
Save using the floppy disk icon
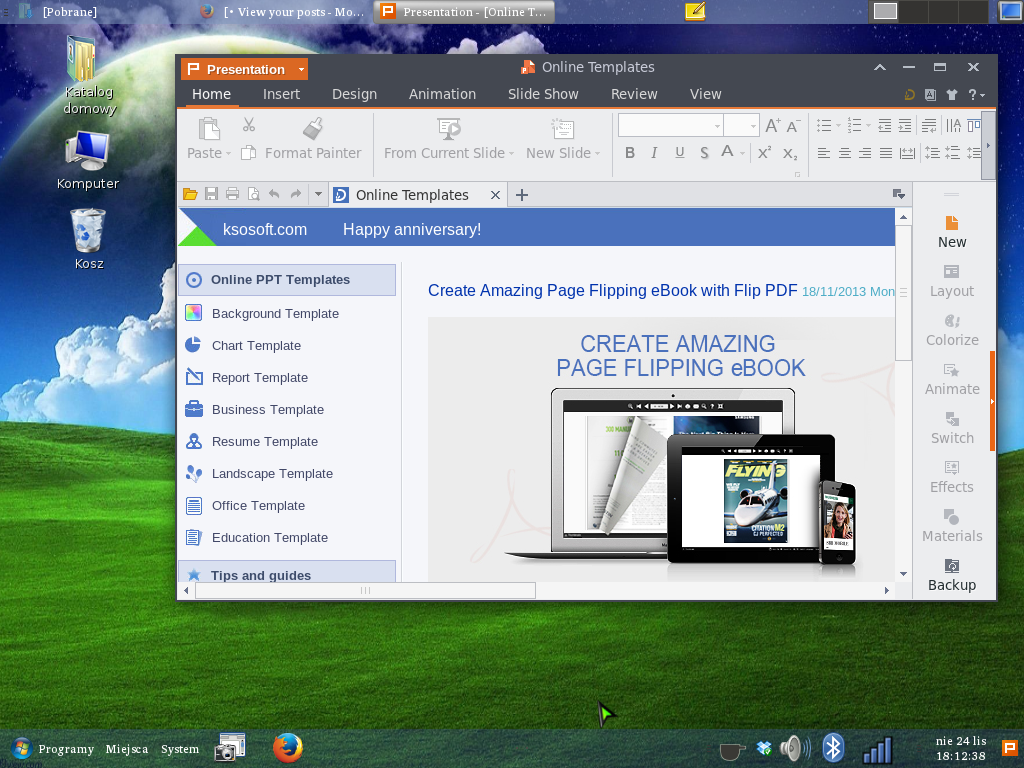point(211,194)
